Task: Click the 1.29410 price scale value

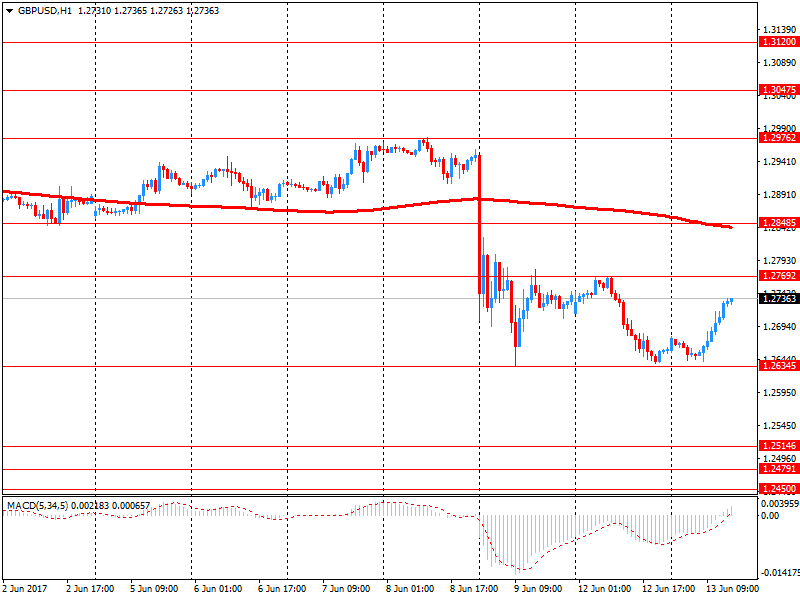Action: tap(780, 162)
